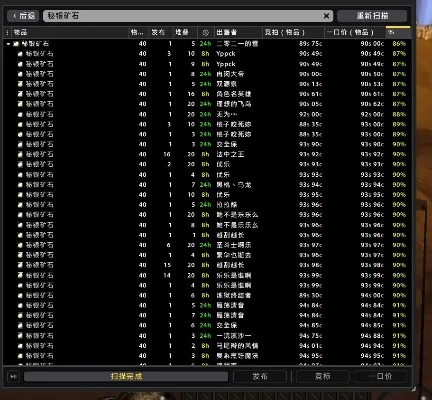Click the window resize grip icon
This screenshot has height=400, width=432.
[413, 389]
